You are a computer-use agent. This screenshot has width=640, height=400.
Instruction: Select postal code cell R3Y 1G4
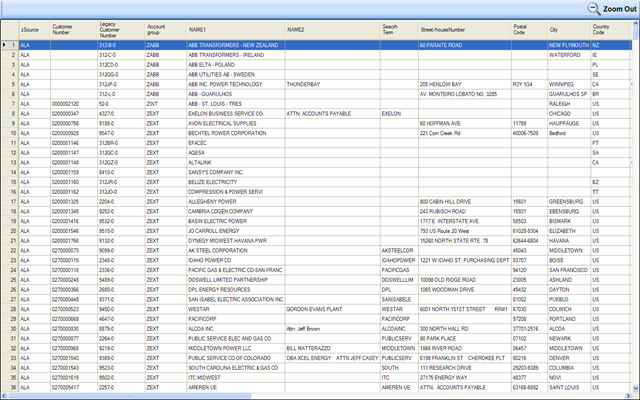(x=529, y=84)
